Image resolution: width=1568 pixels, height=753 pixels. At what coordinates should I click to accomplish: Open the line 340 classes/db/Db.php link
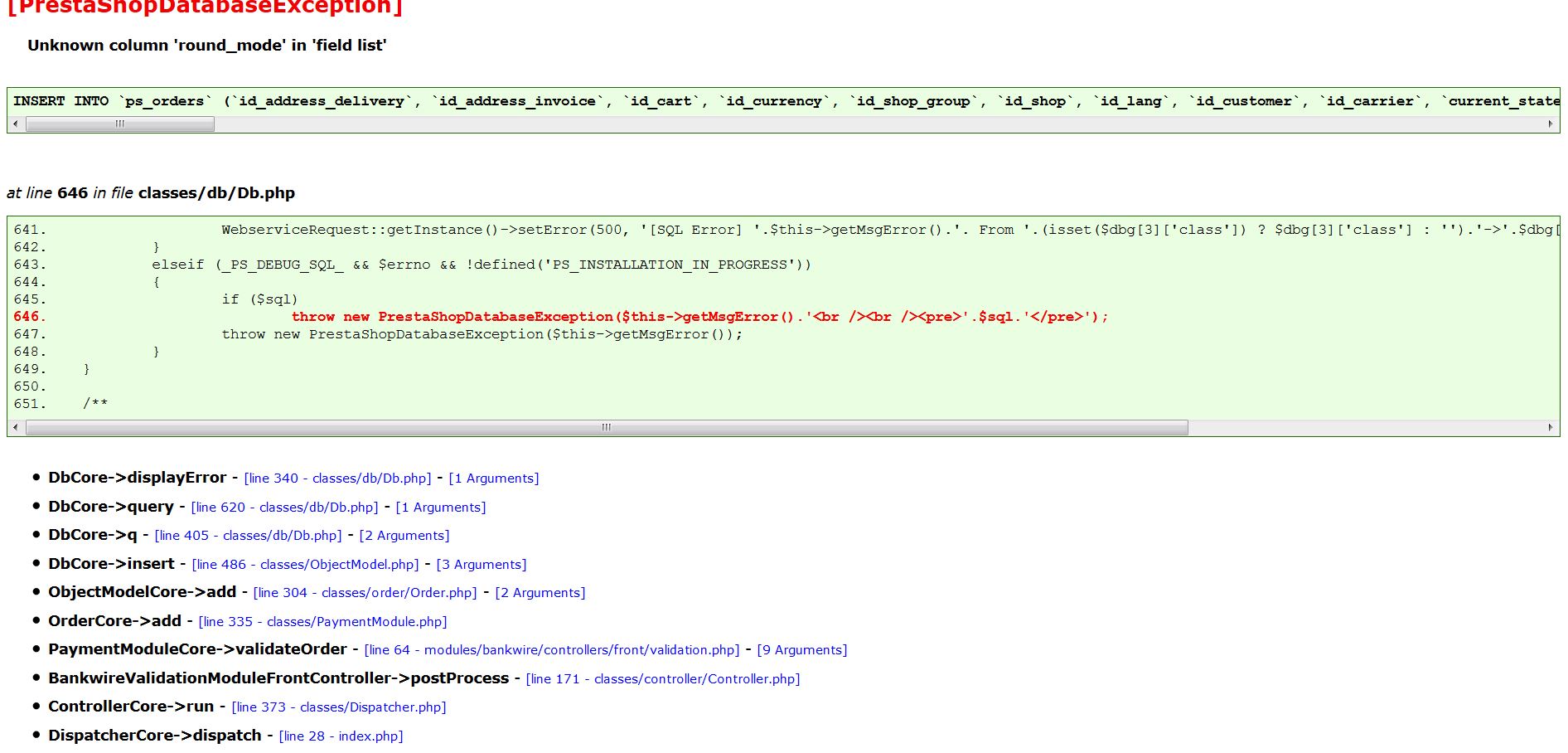click(337, 479)
